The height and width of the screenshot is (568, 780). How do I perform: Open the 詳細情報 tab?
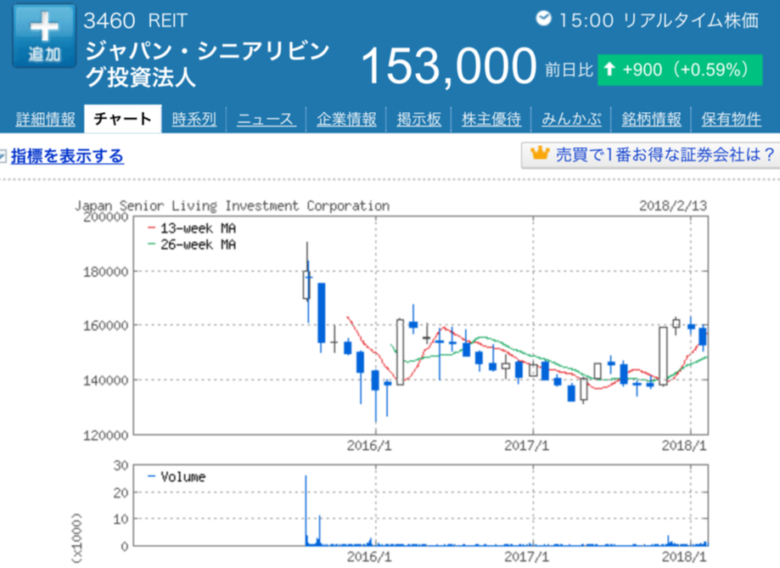(45, 119)
